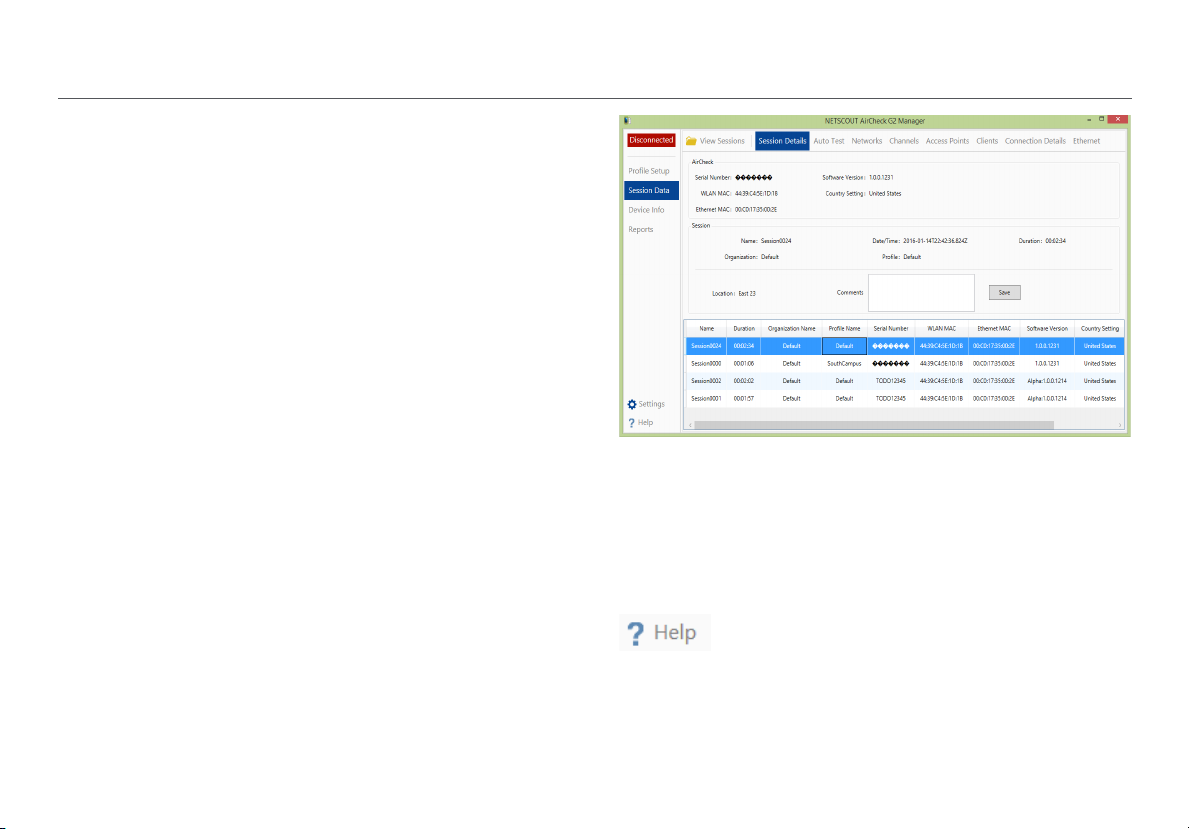
Task: Sort by the Name column header
Action: 707,329
